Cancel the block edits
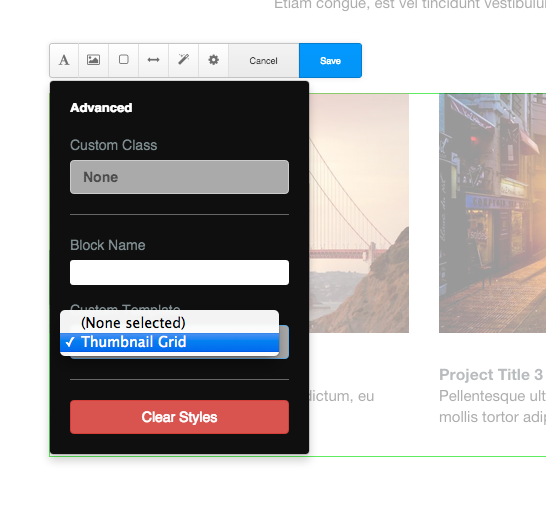 [264, 61]
